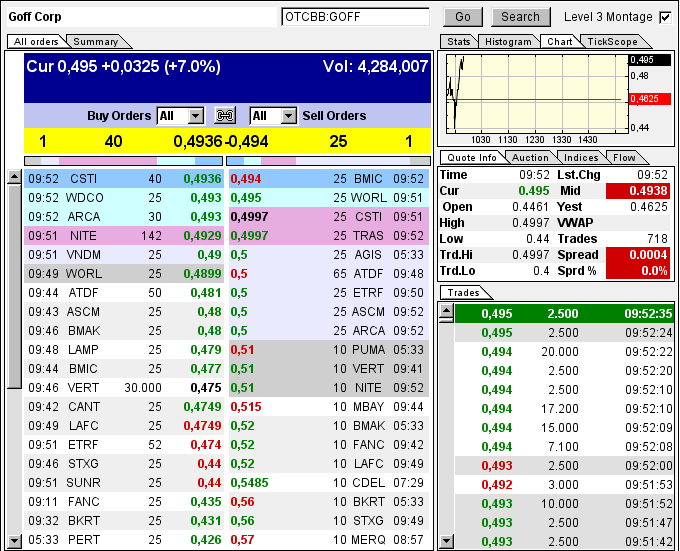
Task: Click the Trades count 718
Action: tap(657, 239)
